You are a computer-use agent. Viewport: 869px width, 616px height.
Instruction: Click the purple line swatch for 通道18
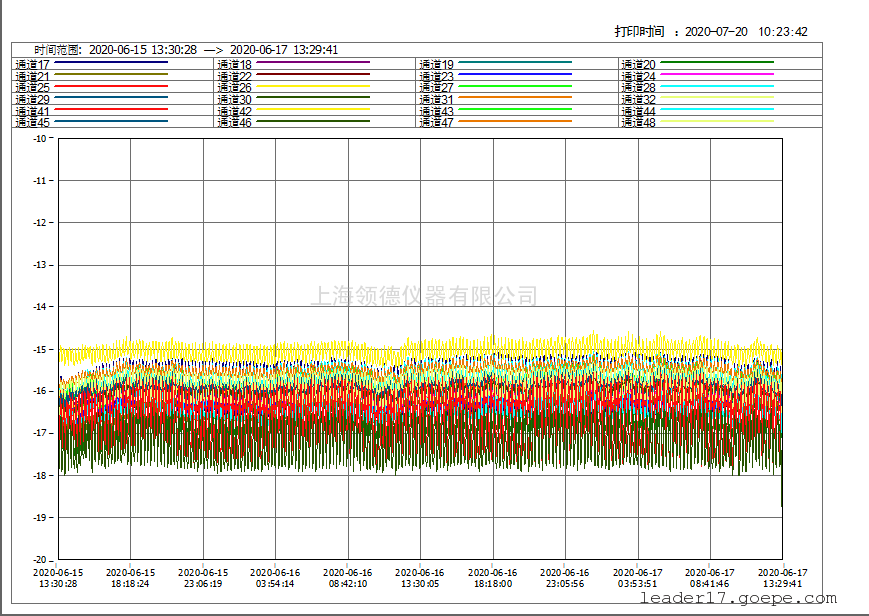click(x=313, y=62)
